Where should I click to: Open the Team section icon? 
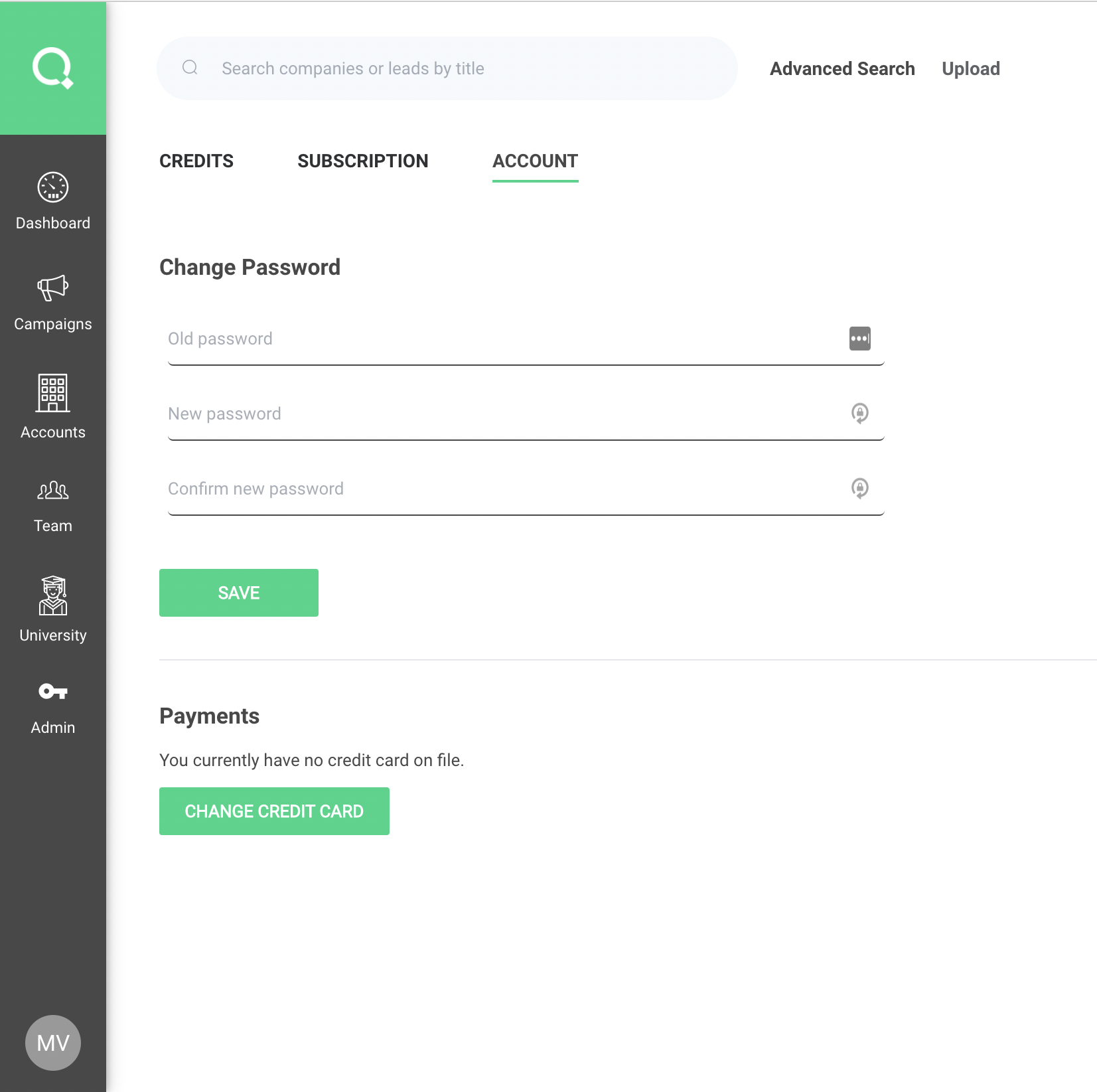[52, 491]
